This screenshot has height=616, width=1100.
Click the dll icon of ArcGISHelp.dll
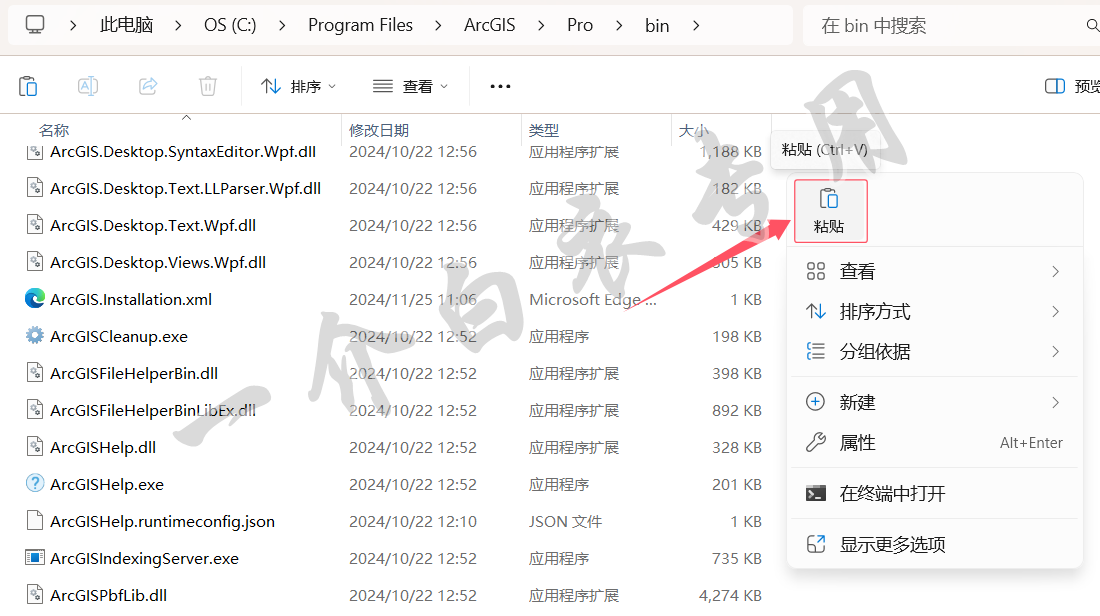pos(35,447)
